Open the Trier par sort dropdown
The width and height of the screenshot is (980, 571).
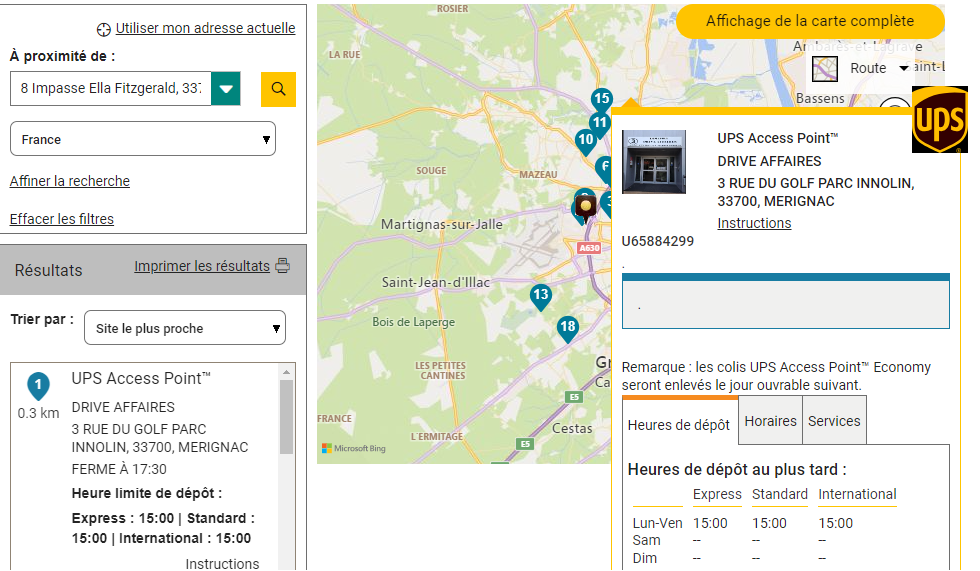click(185, 328)
